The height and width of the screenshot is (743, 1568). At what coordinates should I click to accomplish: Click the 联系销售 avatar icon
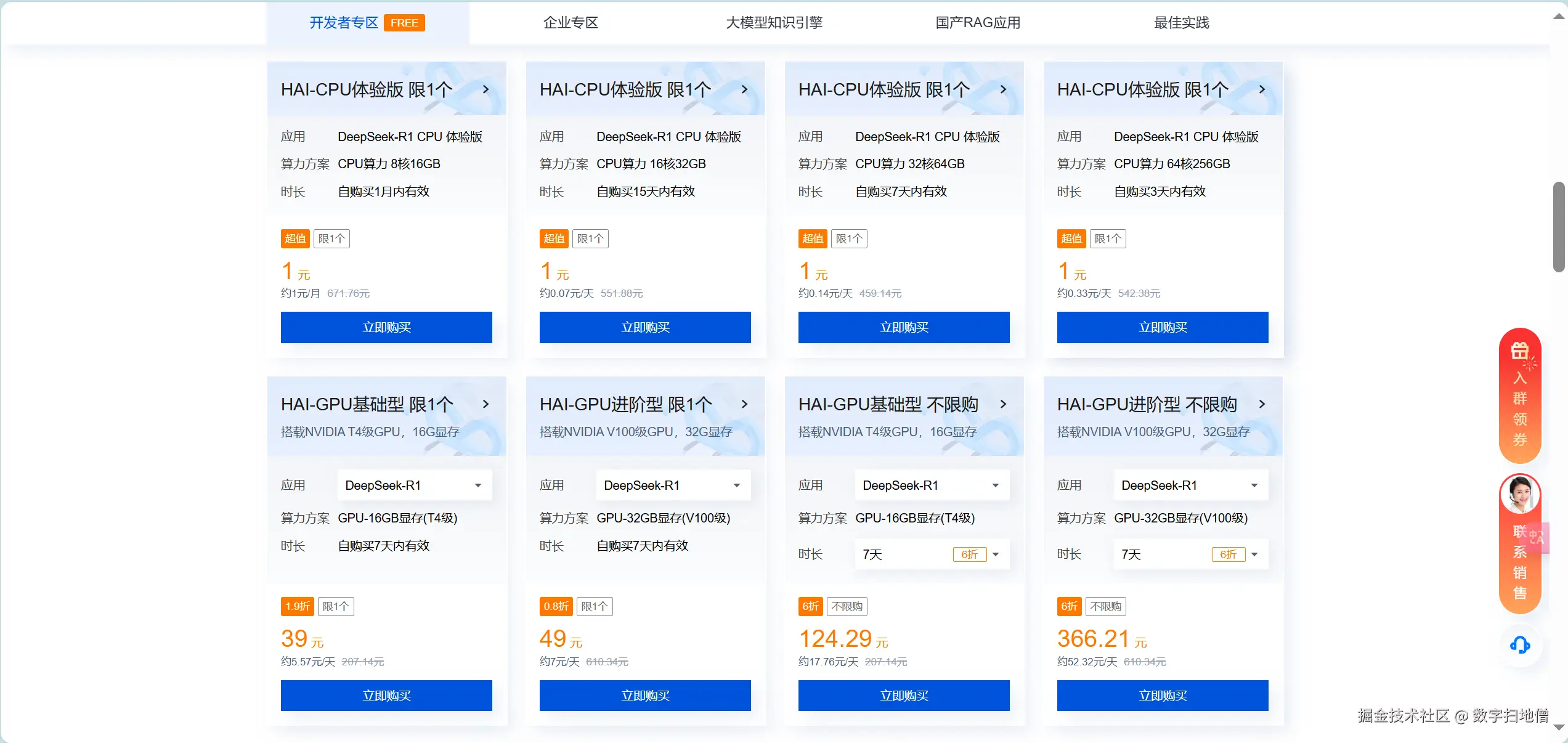[x=1520, y=494]
